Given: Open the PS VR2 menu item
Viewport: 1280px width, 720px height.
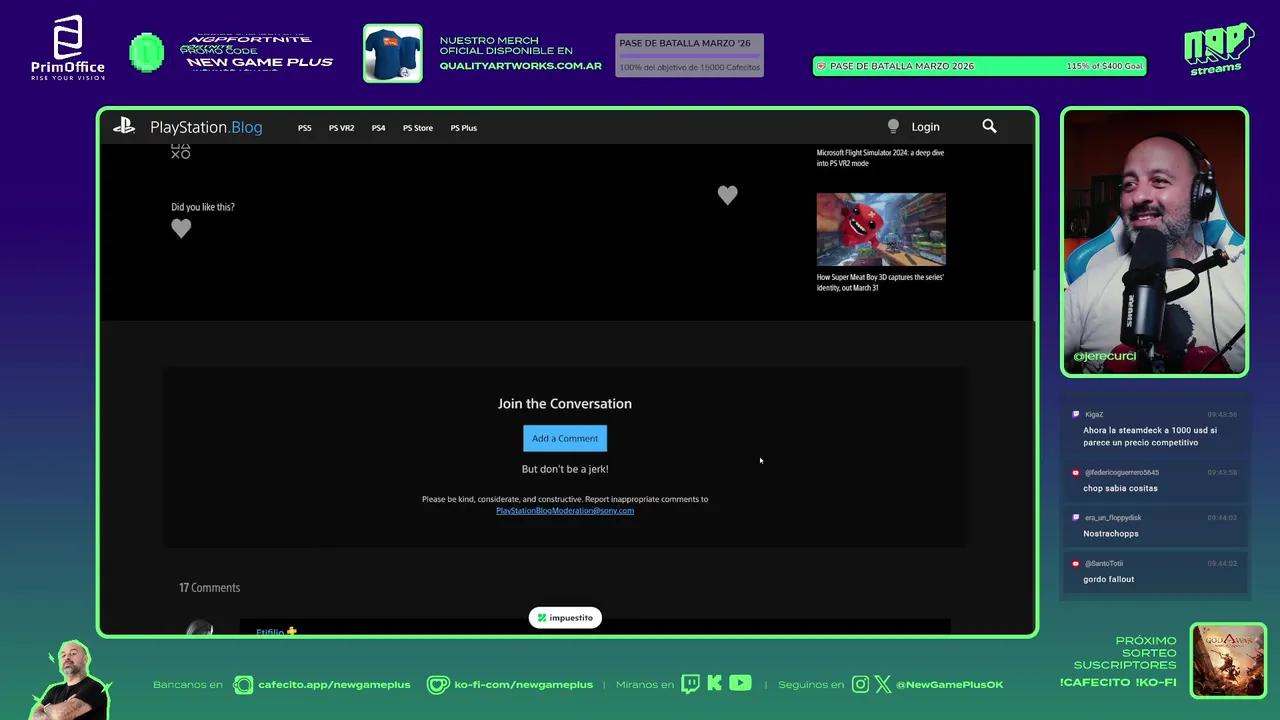Looking at the screenshot, I should tap(341, 128).
